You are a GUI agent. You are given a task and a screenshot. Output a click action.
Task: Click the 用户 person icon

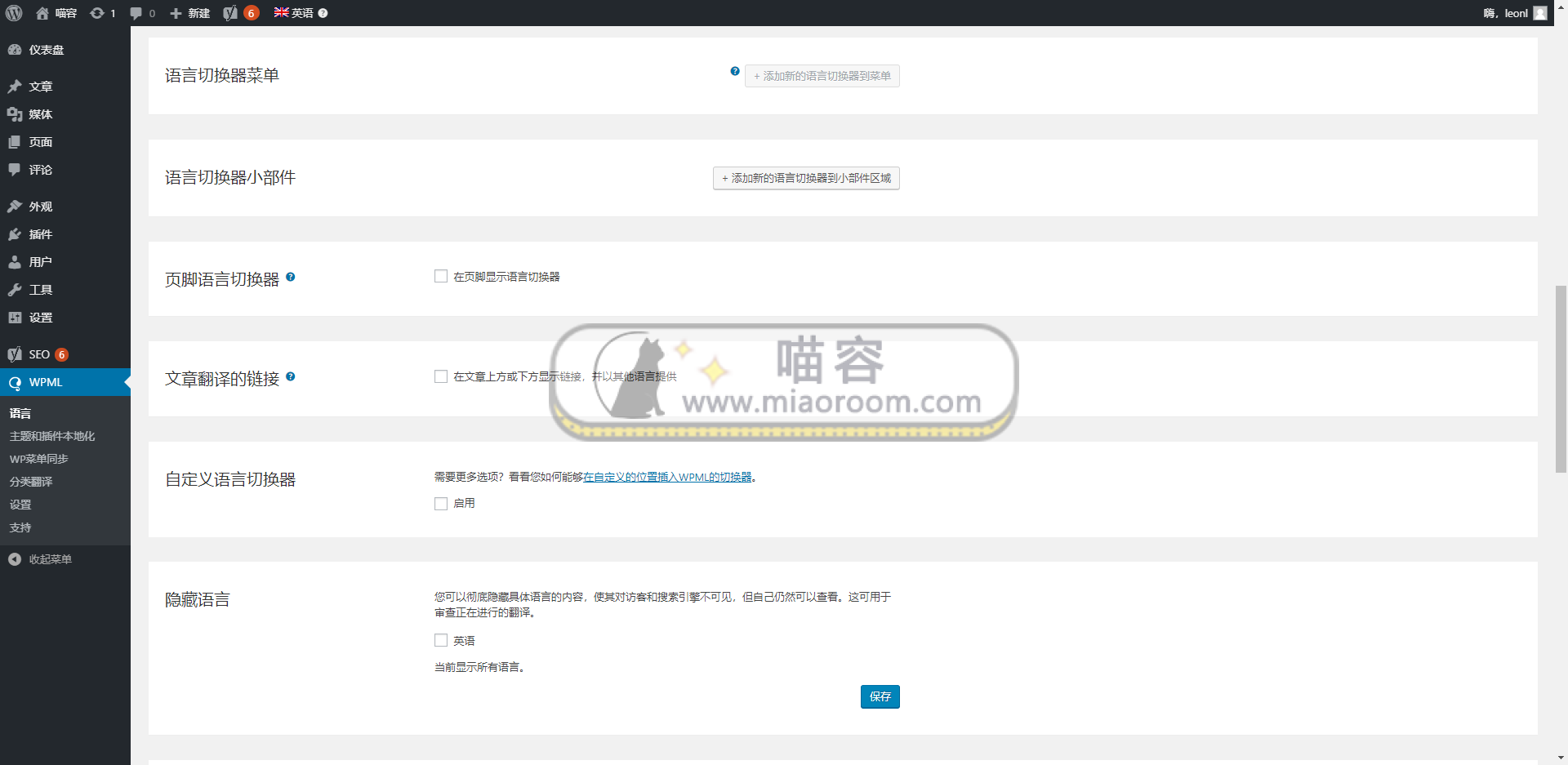click(x=15, y=262)
